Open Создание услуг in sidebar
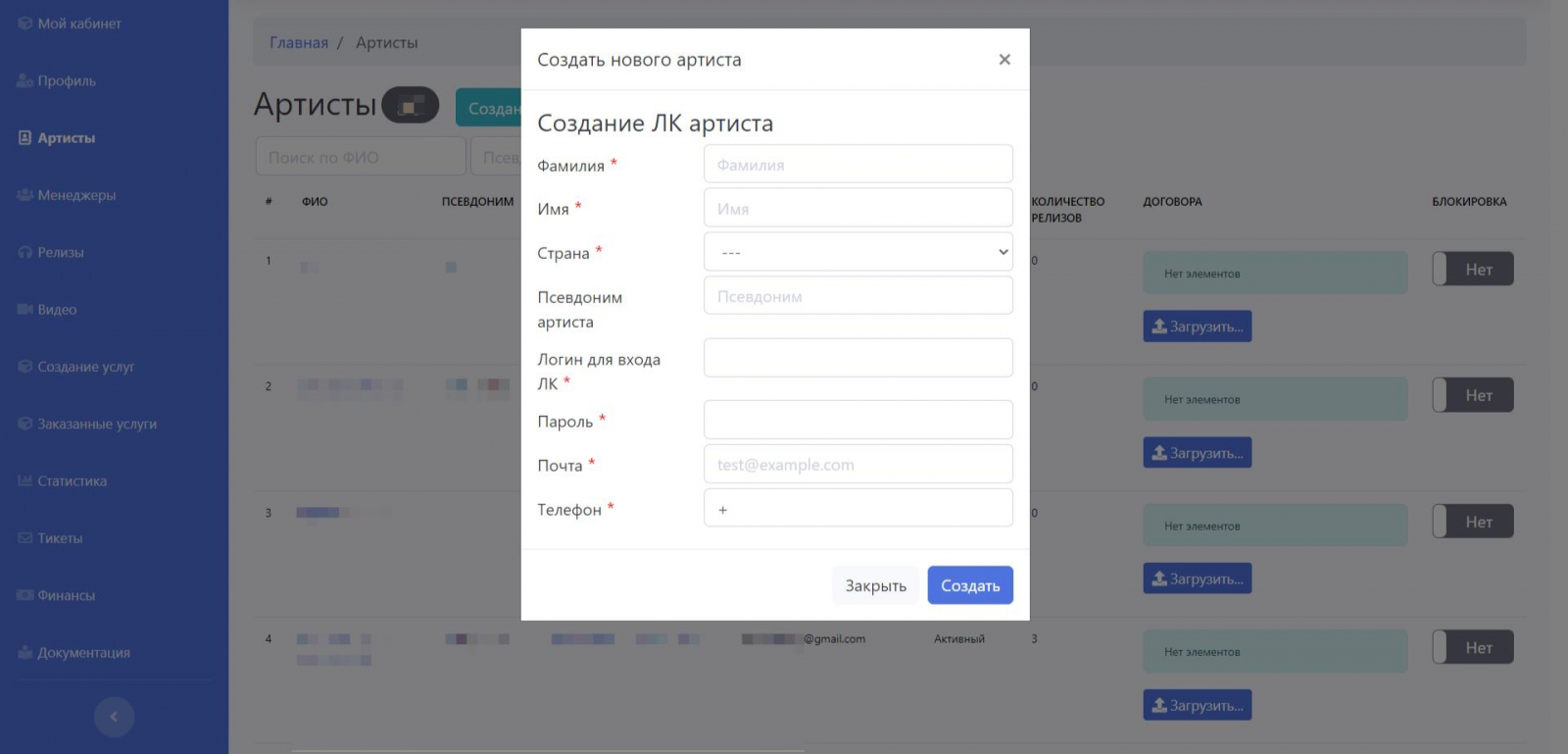The width and height of the screenshot is (1568, 754). tap(86, 367)
